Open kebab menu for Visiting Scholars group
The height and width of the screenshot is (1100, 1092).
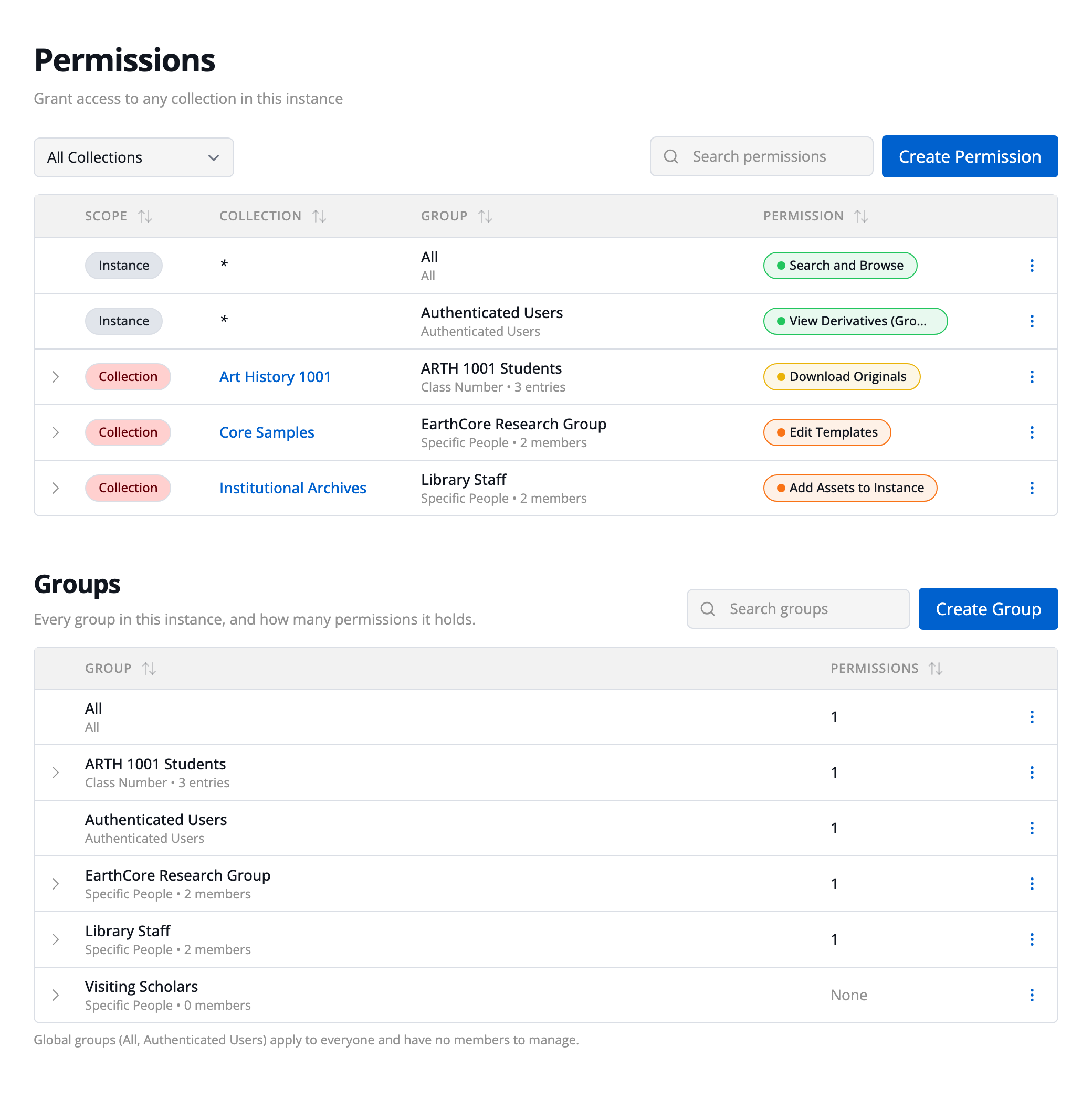1032,995
